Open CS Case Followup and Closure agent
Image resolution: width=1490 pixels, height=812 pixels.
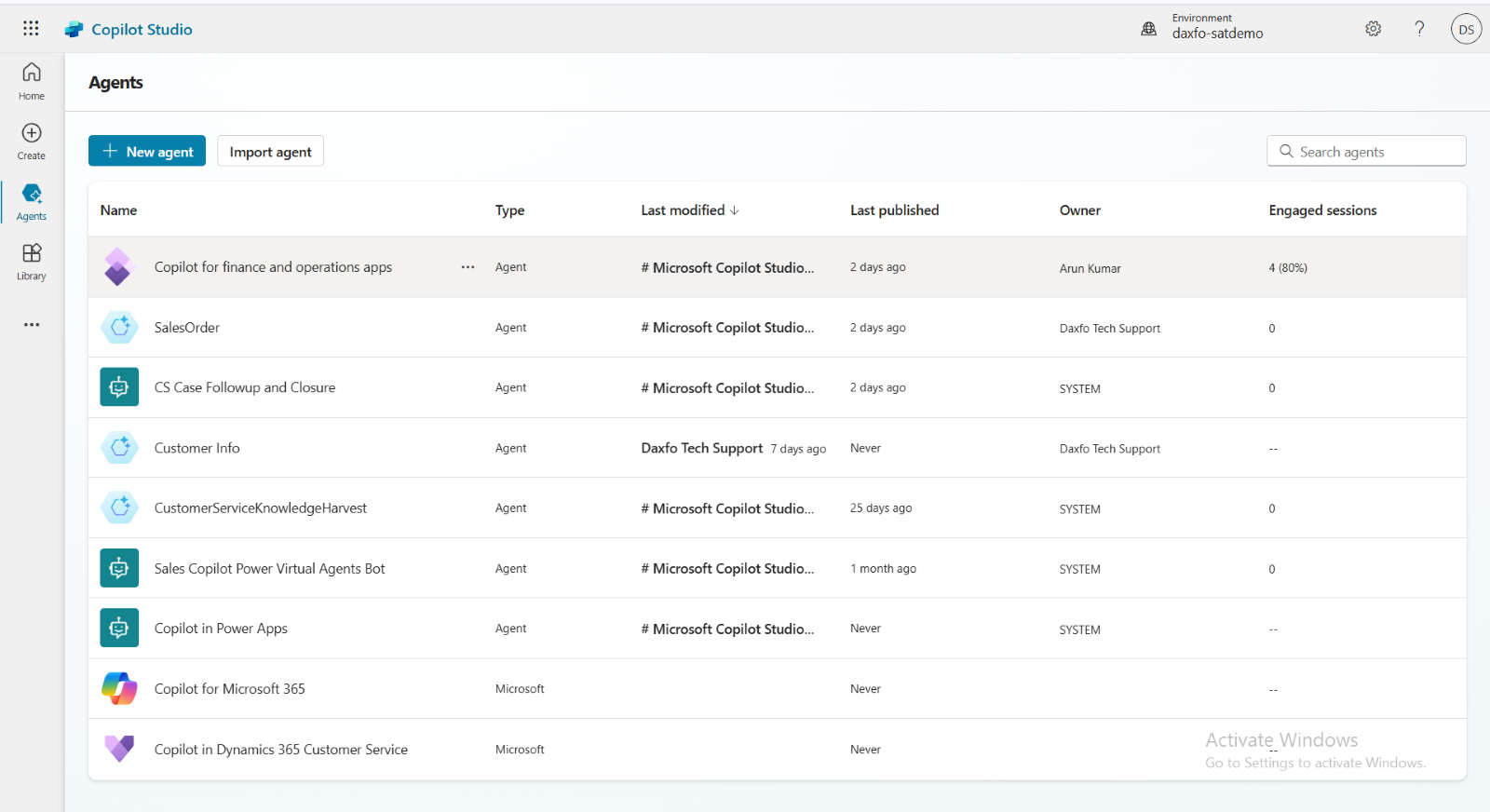pyautogui.click(x=245, y=387)
